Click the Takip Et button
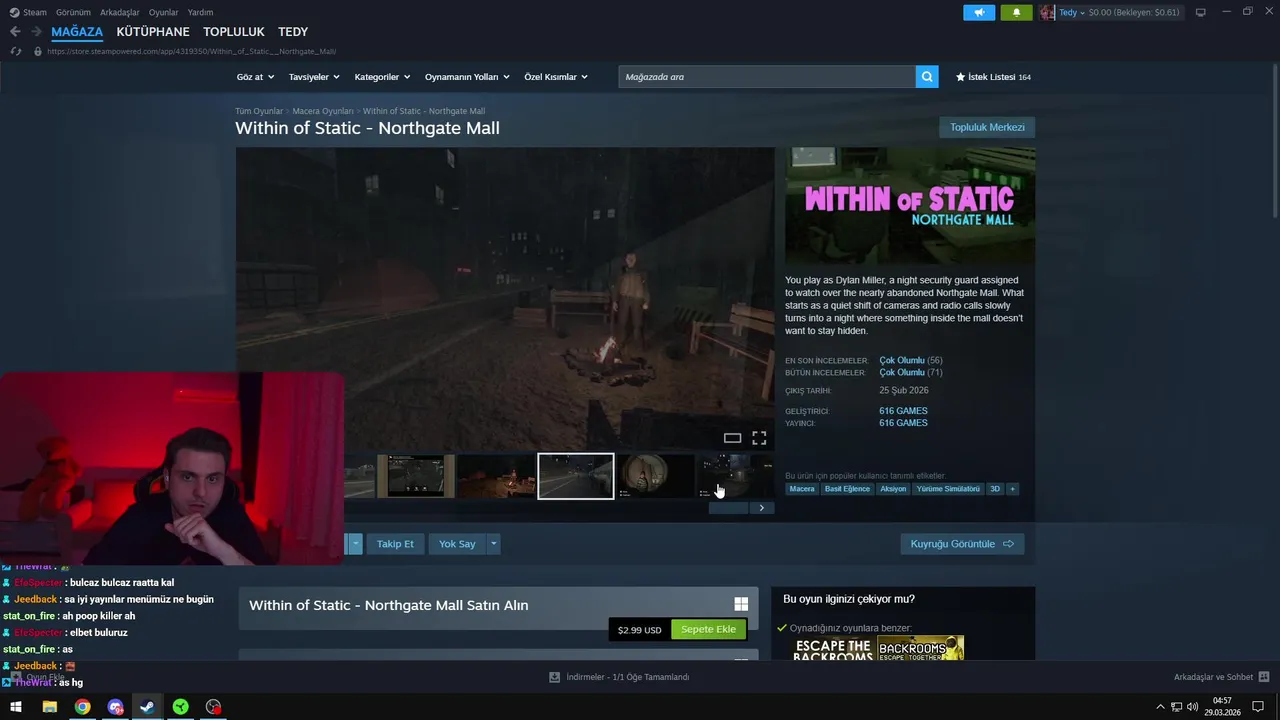Screen dimensions: 1280x720 tap(395, 544)
